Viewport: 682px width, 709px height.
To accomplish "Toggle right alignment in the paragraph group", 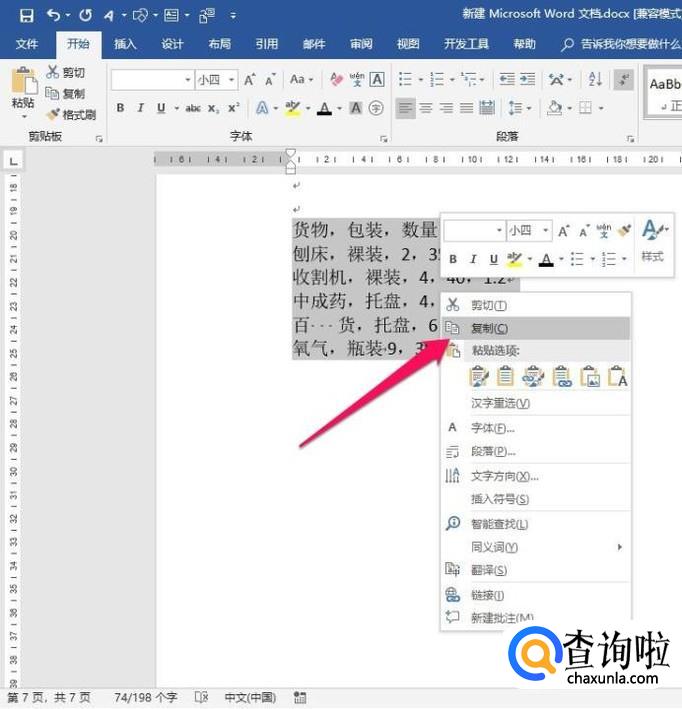I will tap(446, 108).
